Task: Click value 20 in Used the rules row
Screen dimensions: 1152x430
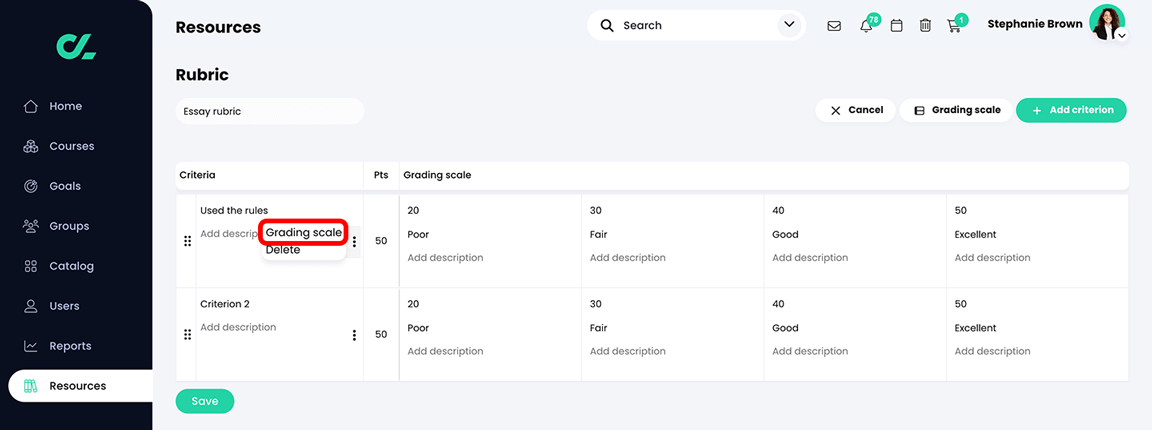Action: point(413,210)
